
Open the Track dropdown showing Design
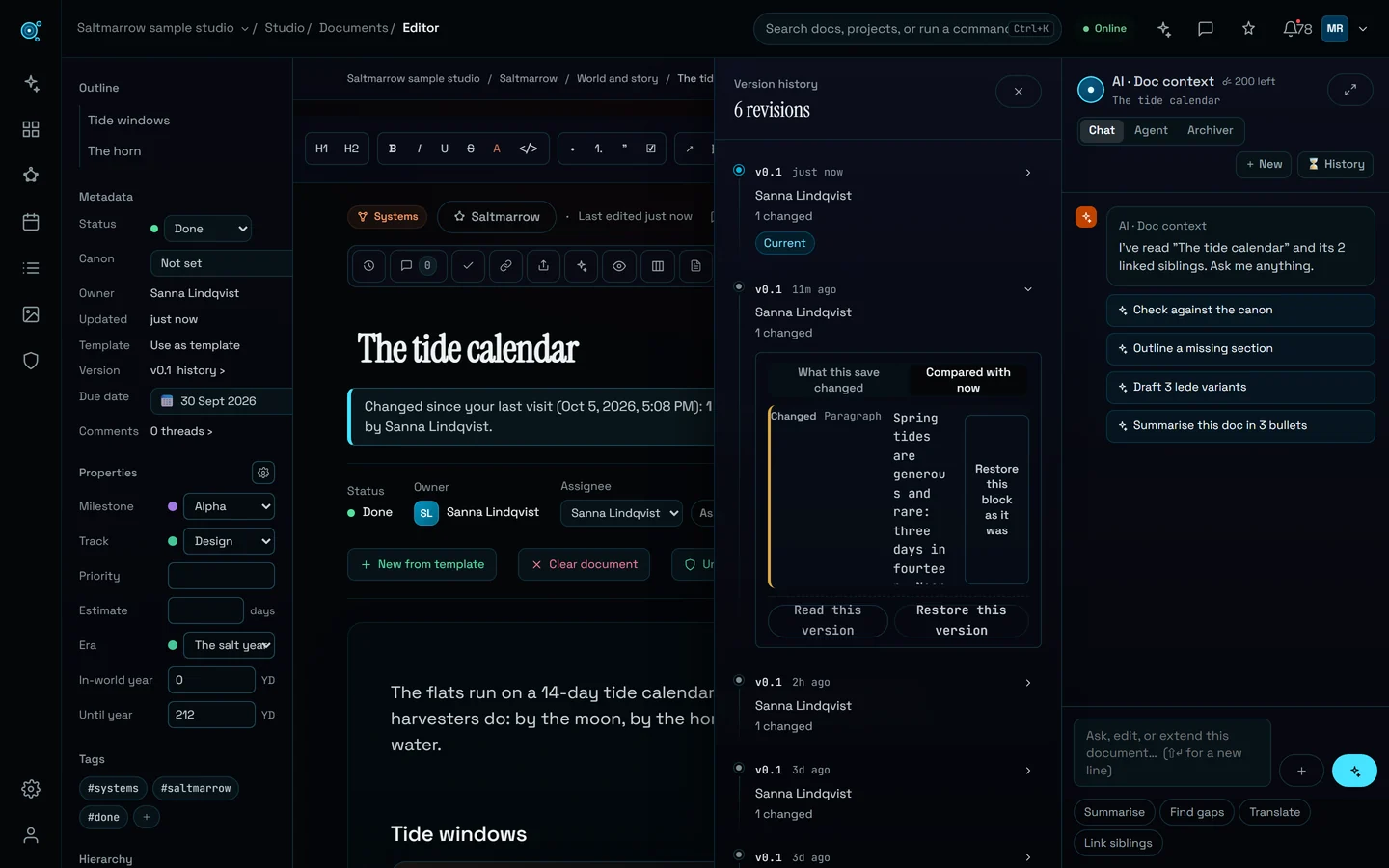coord(230,541)
